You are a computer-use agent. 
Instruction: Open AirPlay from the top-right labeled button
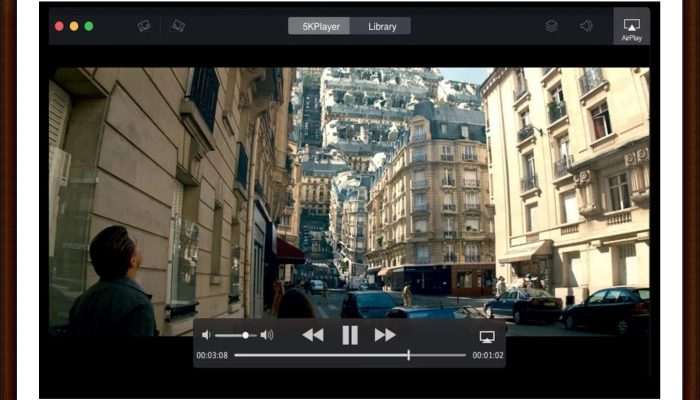click(631, 28)
